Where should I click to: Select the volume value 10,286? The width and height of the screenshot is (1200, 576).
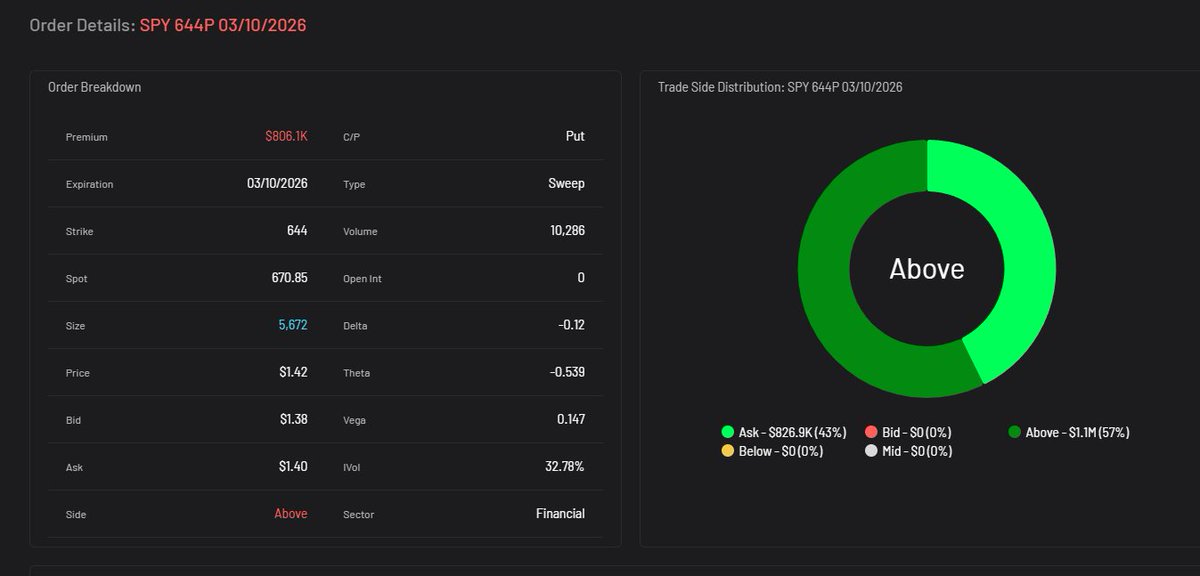(567, 231)
